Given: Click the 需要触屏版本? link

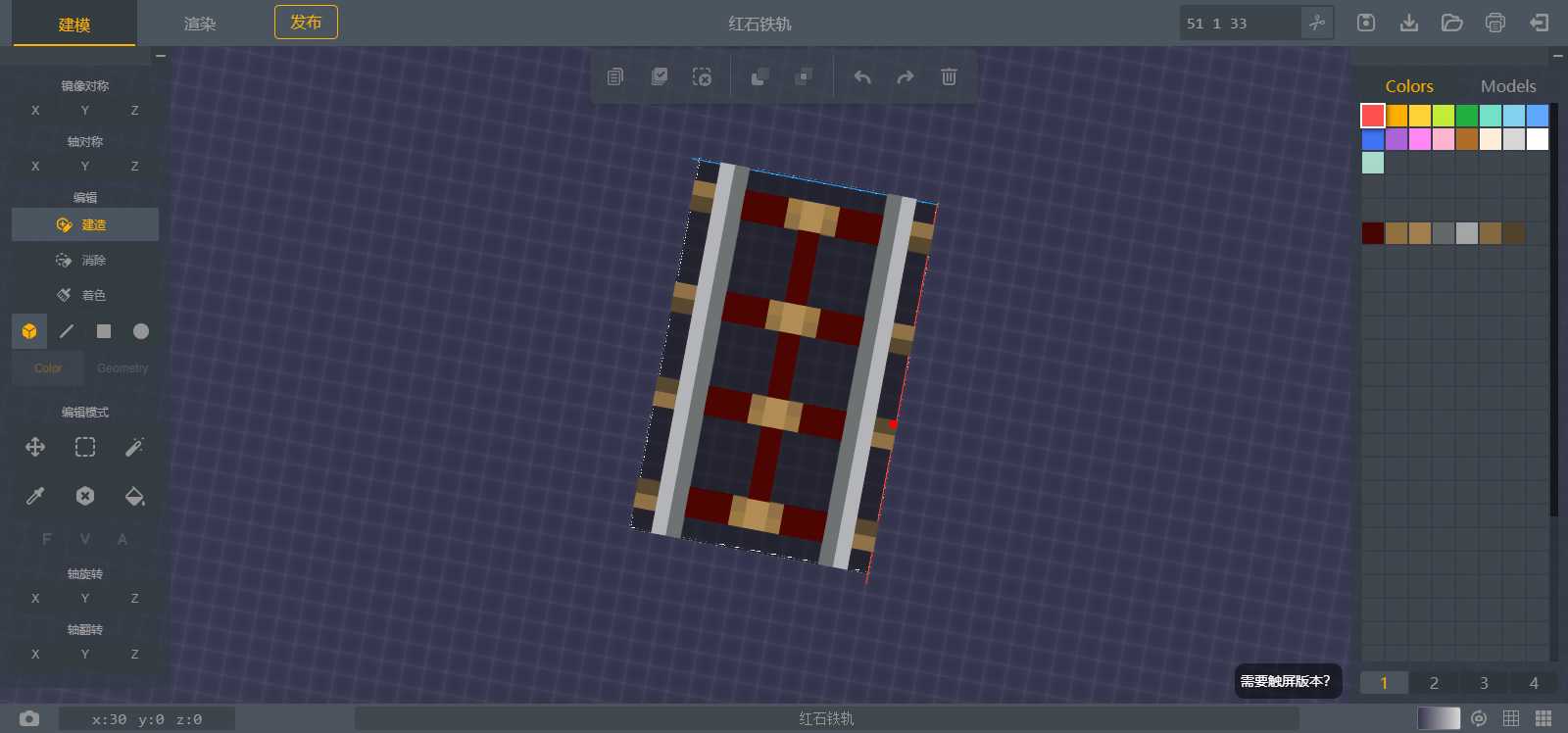Looking at the screenshot, I should point(1286,681).
